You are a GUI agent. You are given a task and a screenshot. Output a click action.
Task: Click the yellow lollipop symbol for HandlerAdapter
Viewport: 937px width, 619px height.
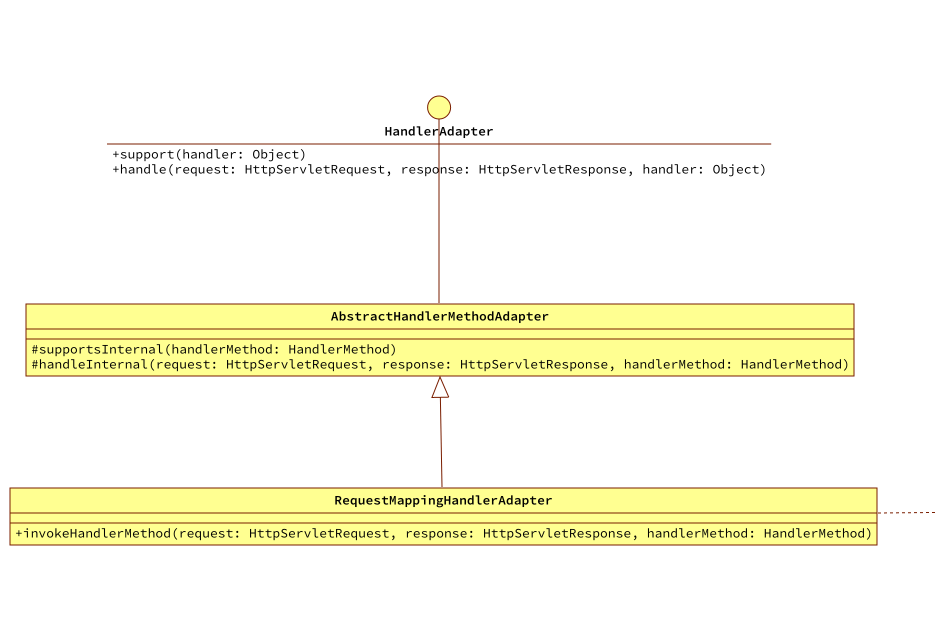click(x=439, y=107)
